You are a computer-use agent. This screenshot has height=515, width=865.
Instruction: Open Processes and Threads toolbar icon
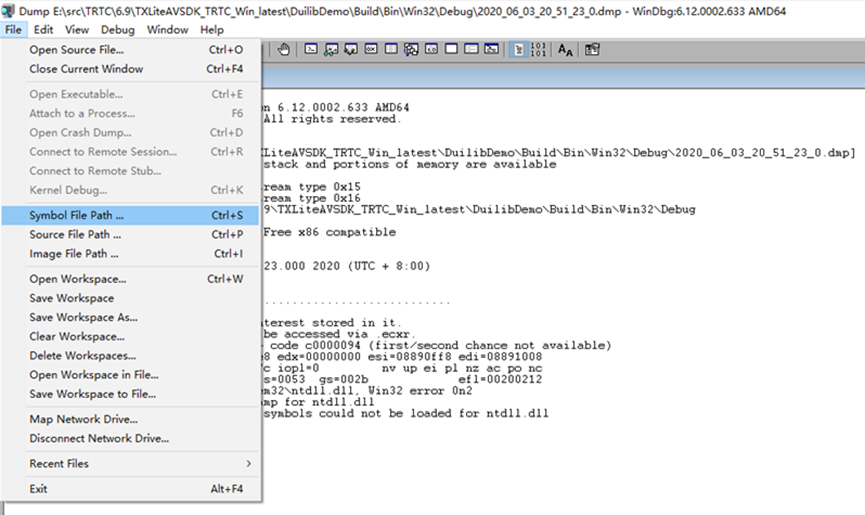471,50
